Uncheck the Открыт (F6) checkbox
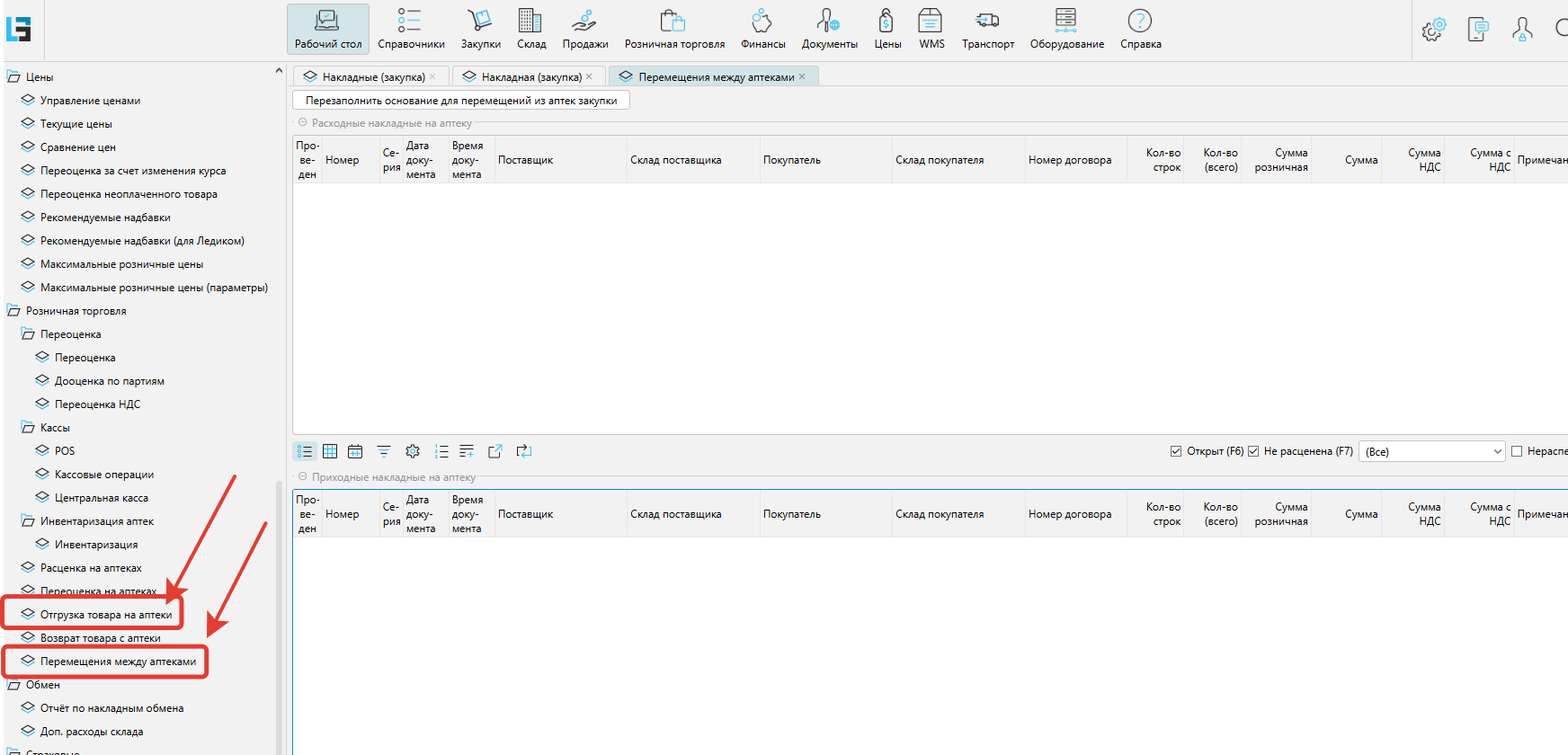 tap(1176, 451)
